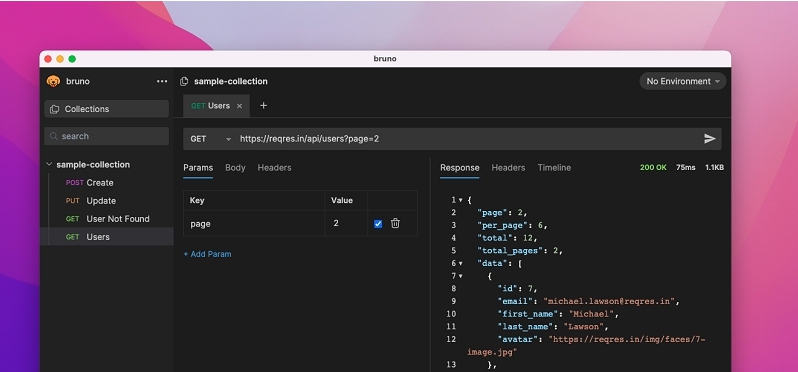The image size is (798, 372).
Task: Click the page key cell
Action: [254, 223]
